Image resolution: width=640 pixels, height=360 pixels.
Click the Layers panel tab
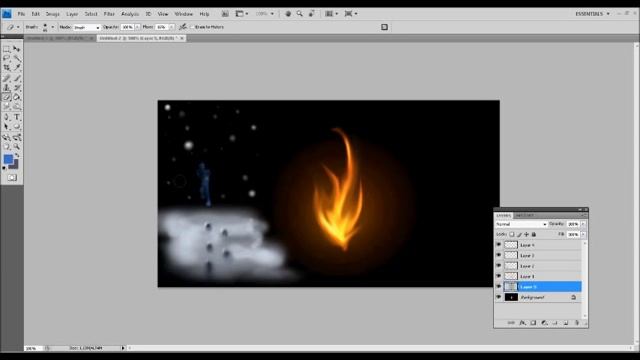503,215
